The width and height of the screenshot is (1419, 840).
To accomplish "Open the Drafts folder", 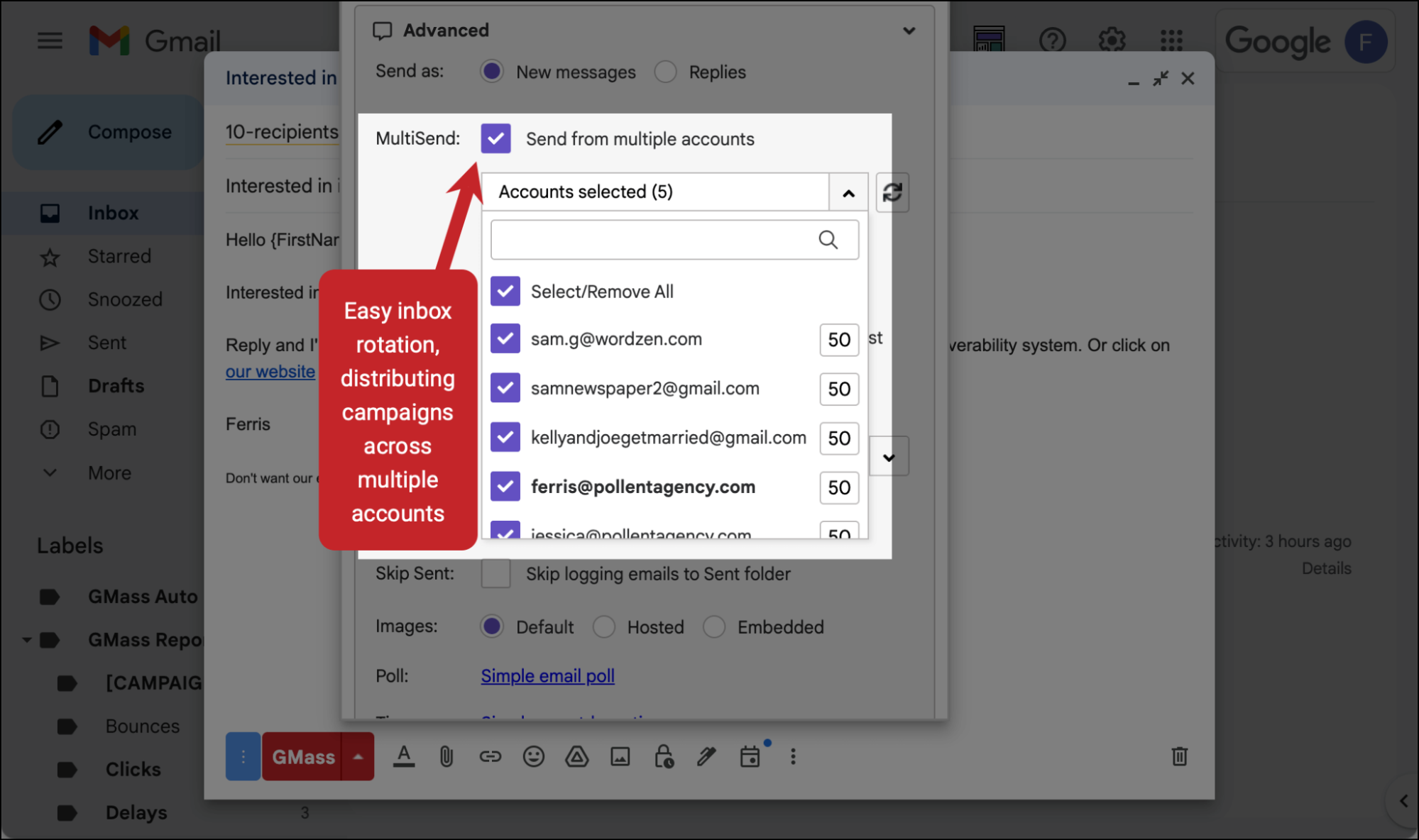I will 116,386.
